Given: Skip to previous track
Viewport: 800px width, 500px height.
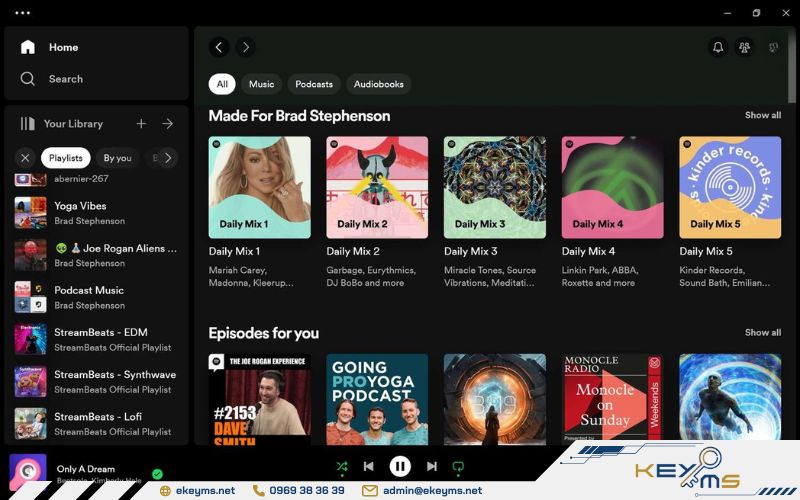Looking at the screenshot, I should [368, 466].
